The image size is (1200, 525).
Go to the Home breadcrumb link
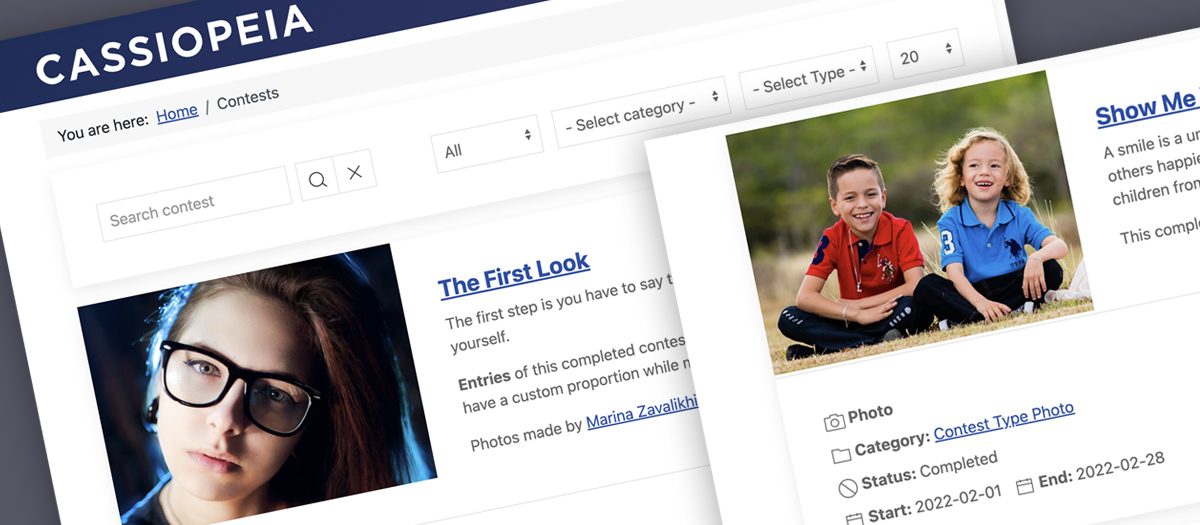[177, 113]
